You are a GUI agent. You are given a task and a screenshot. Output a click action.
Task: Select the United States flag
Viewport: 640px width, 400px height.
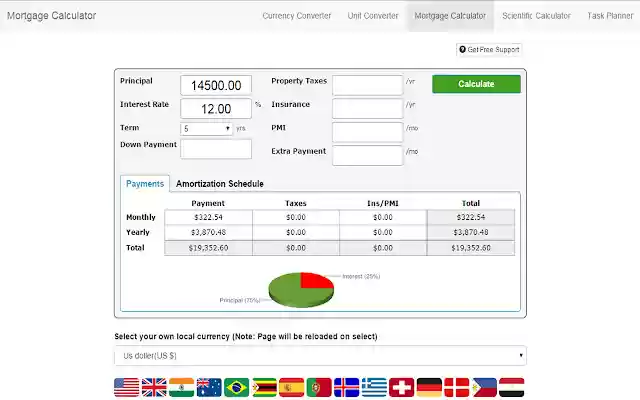(x=127, y=387)
